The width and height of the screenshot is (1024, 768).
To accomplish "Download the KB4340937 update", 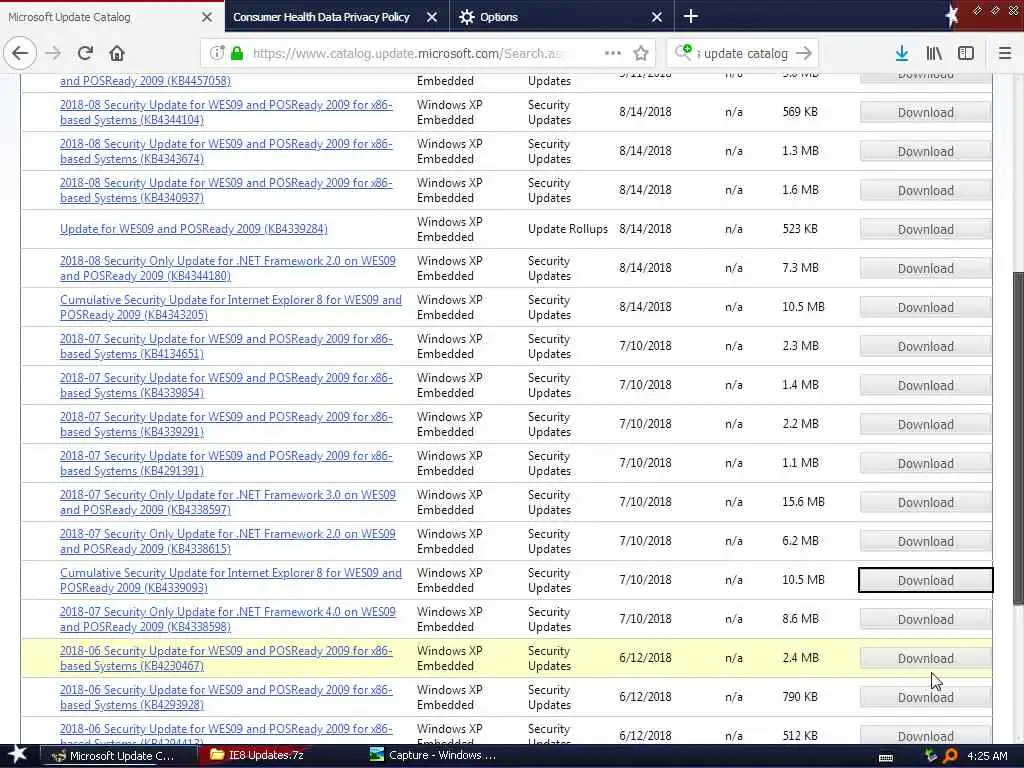I will point(925,191).
